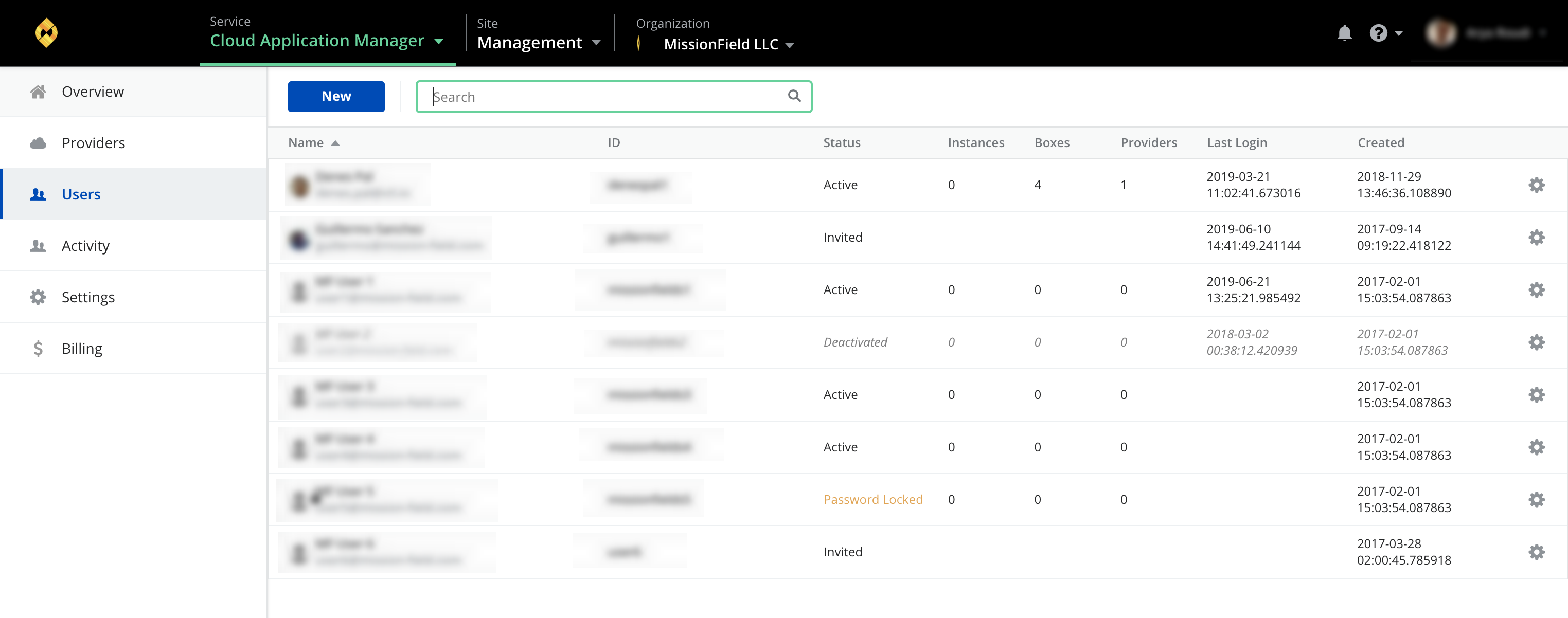This screenshot has height=618, width=1568.
Task: Sort by the Providers column header
Action: click(1149, 143)
